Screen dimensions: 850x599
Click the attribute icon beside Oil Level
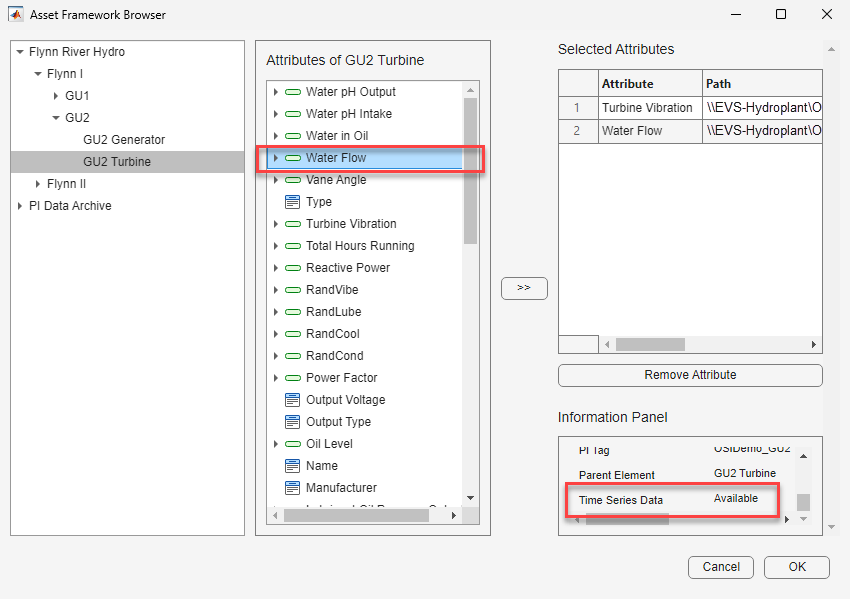tap(293, 443)
